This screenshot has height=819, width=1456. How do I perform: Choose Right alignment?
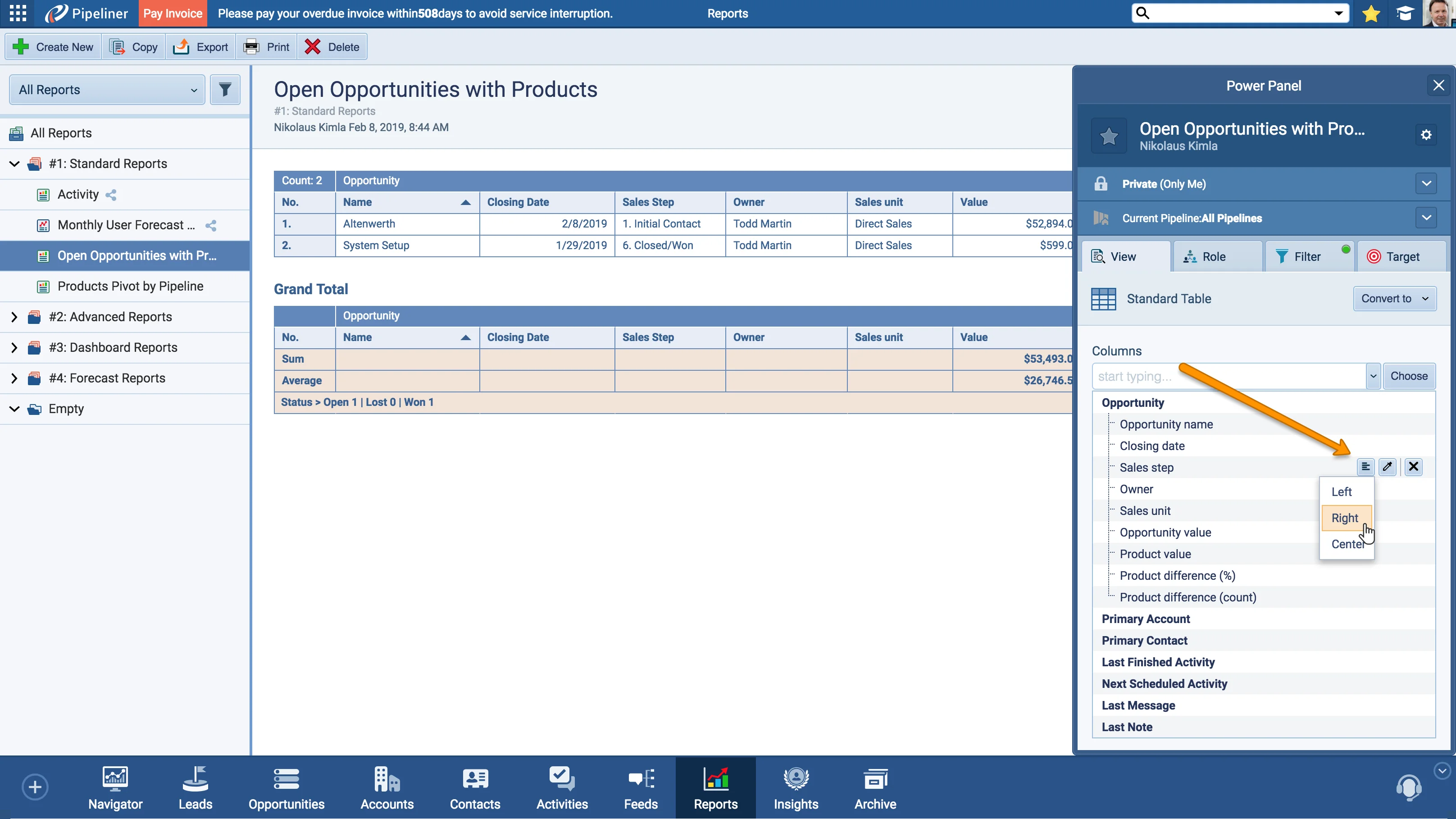point(1347,518)
